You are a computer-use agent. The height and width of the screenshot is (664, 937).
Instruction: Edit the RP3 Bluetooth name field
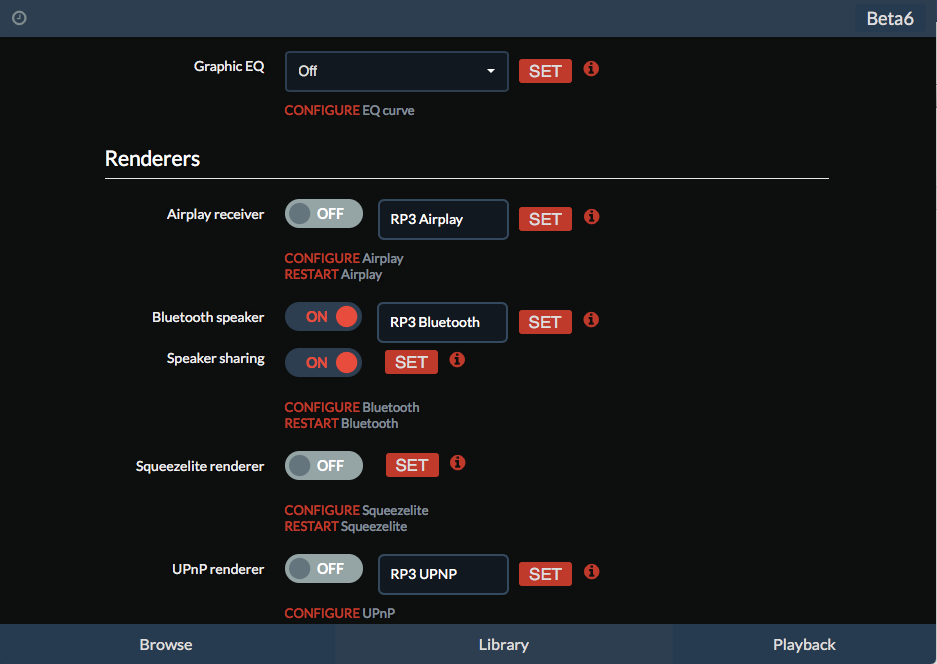[x=442, y=322]
